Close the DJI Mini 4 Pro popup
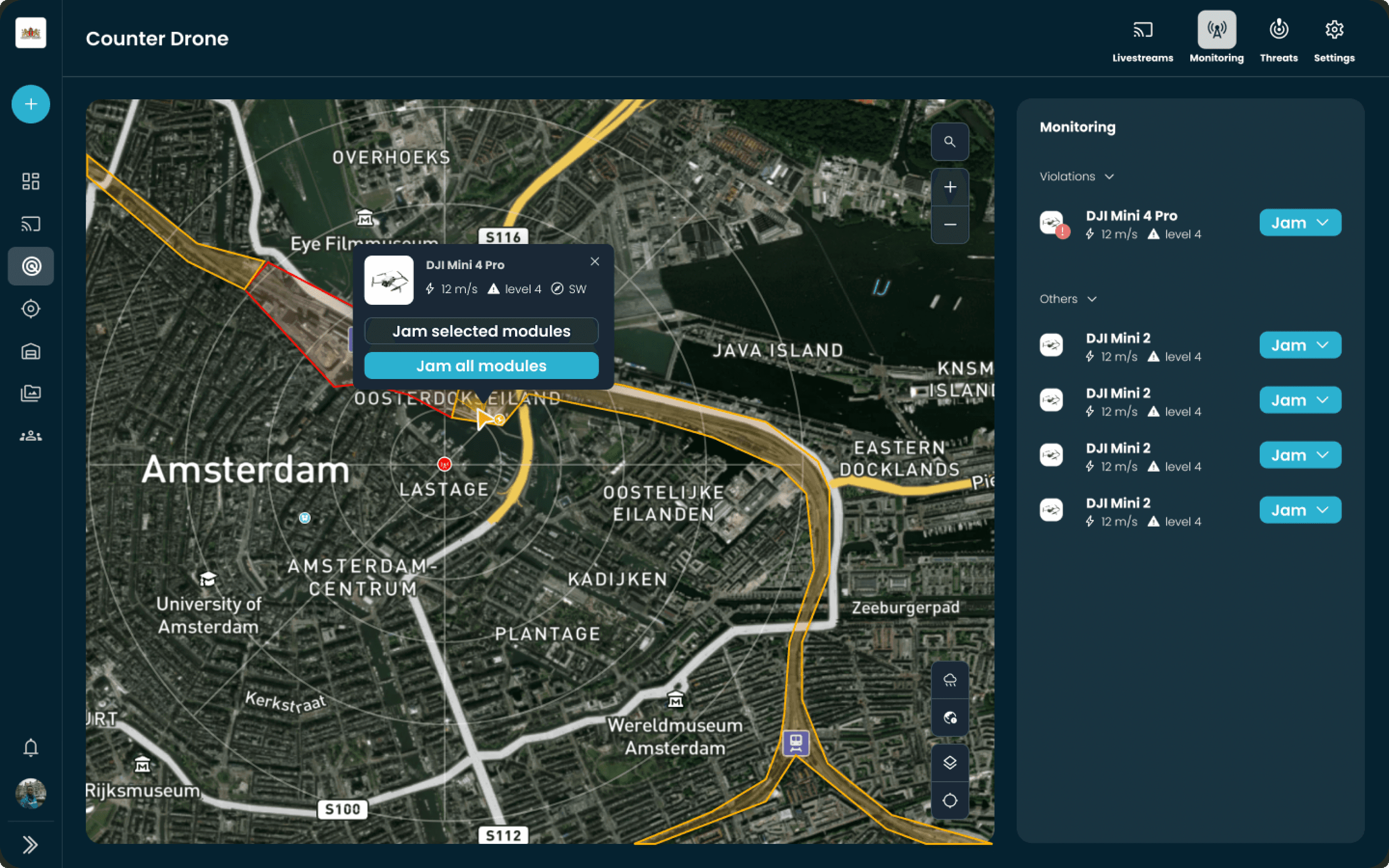This screenshot has width=1389, height=868. point(595,262)
